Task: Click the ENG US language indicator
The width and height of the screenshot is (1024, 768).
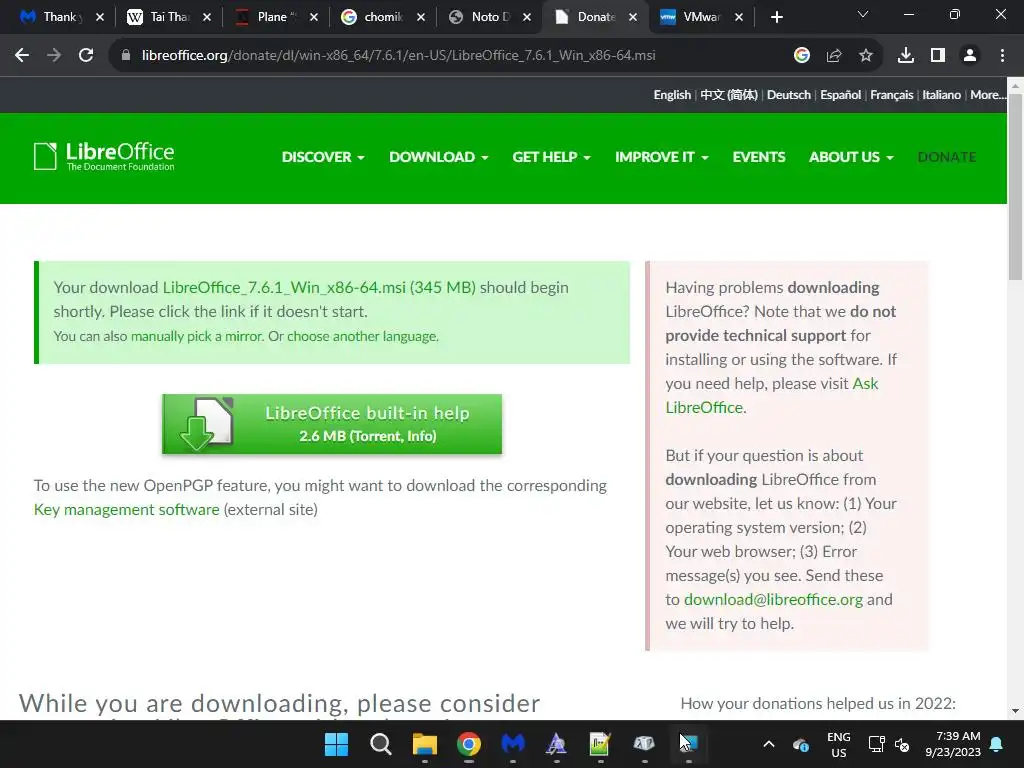Action: (x=839, y=744)
